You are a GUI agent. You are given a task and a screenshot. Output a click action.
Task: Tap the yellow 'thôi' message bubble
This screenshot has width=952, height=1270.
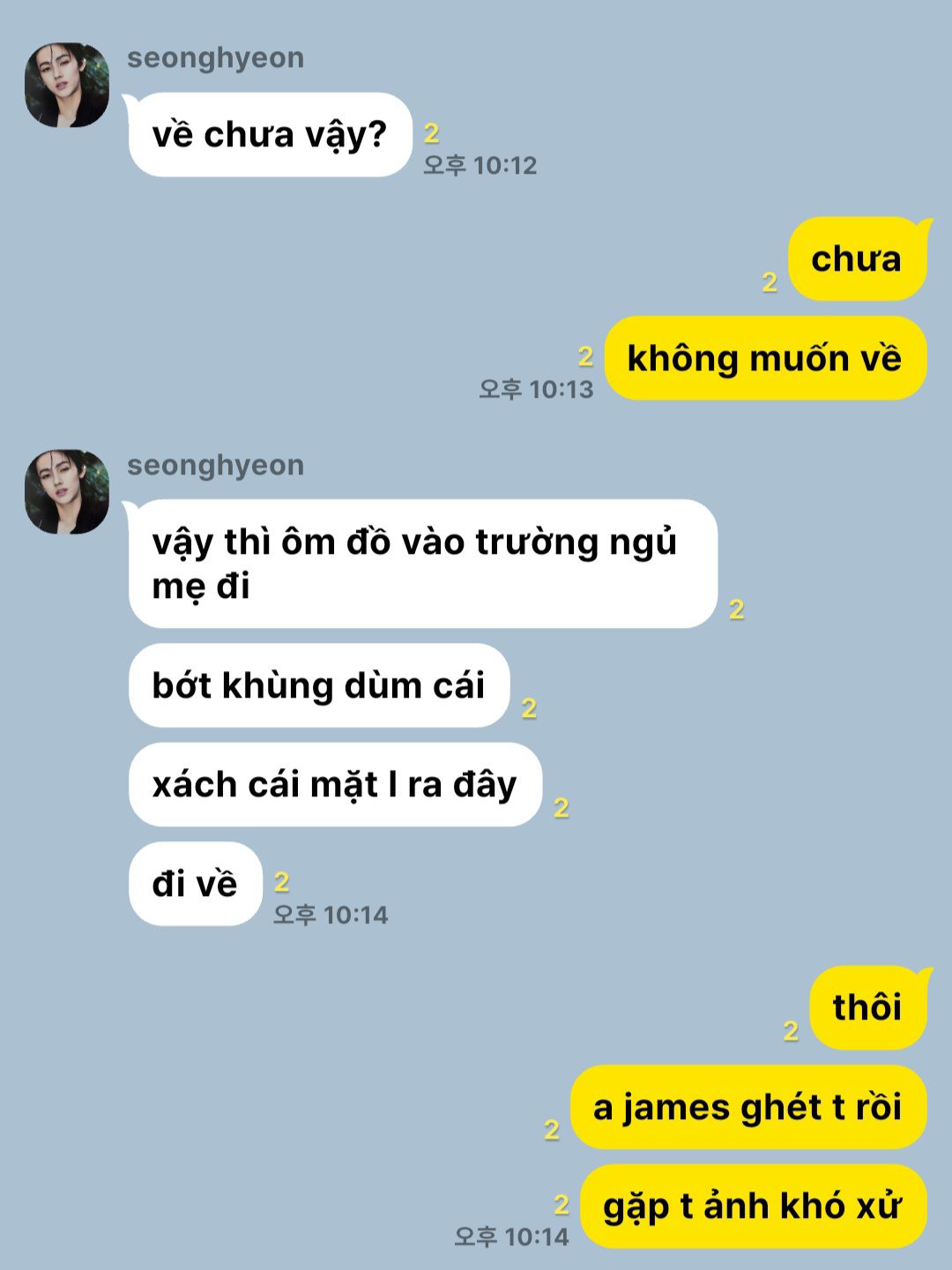(868, 1007)
